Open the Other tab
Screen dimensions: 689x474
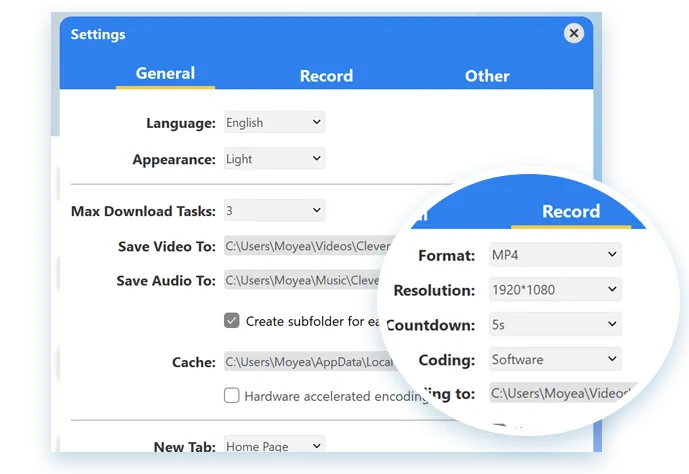(487, 76)
